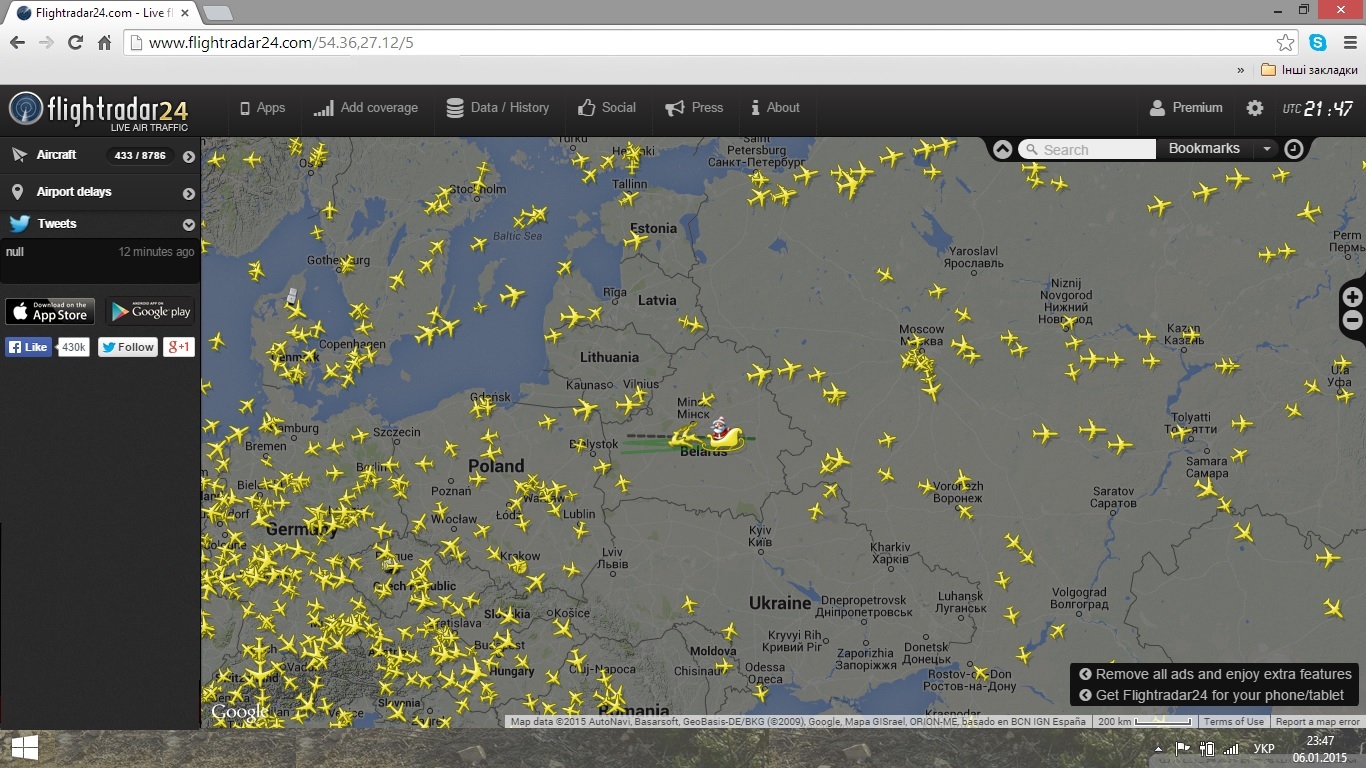1366x768 pixels.
Task: Zoom out the map with minus button
Action: [1352, 320]
